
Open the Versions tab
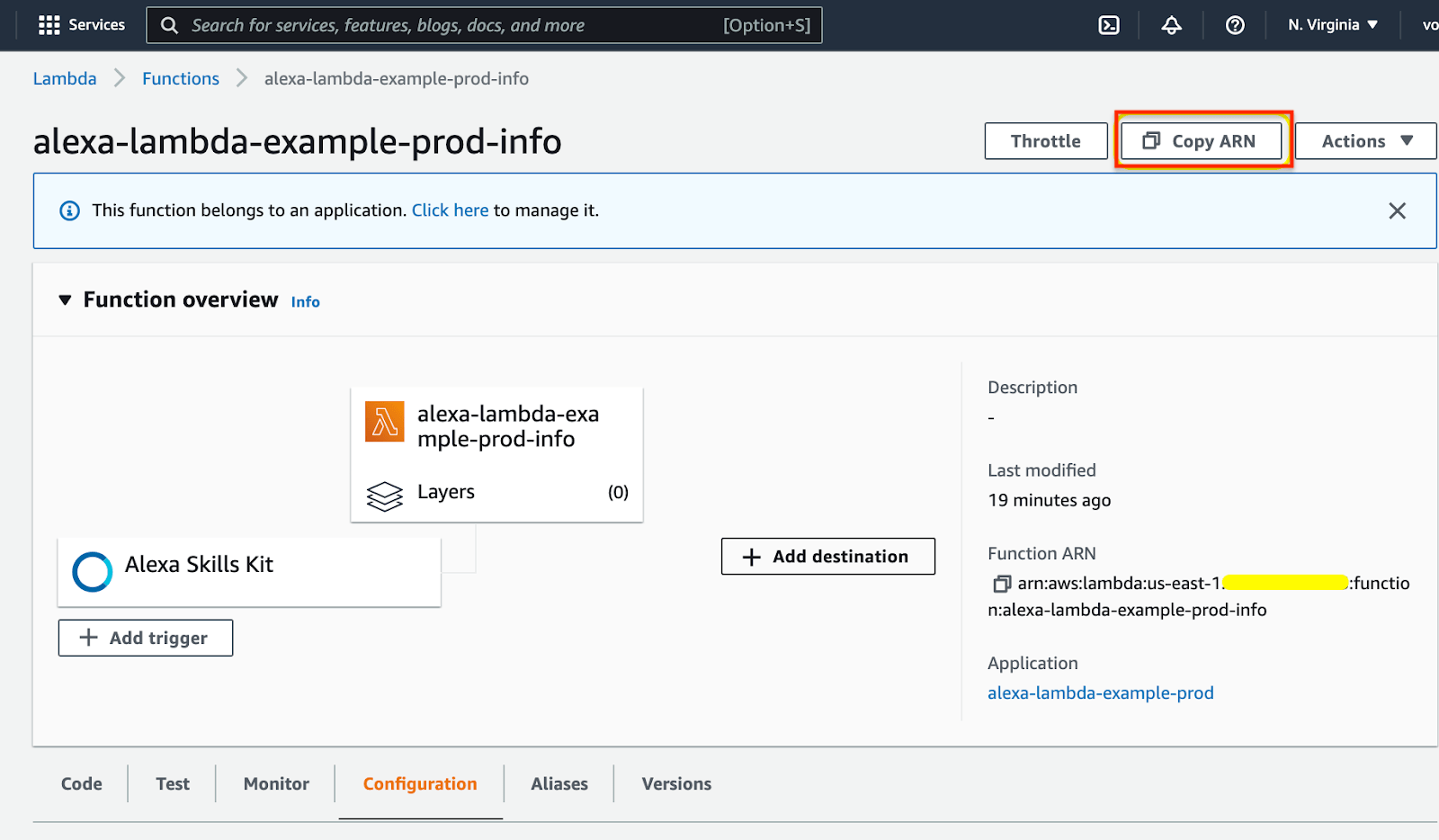point(676,783)
